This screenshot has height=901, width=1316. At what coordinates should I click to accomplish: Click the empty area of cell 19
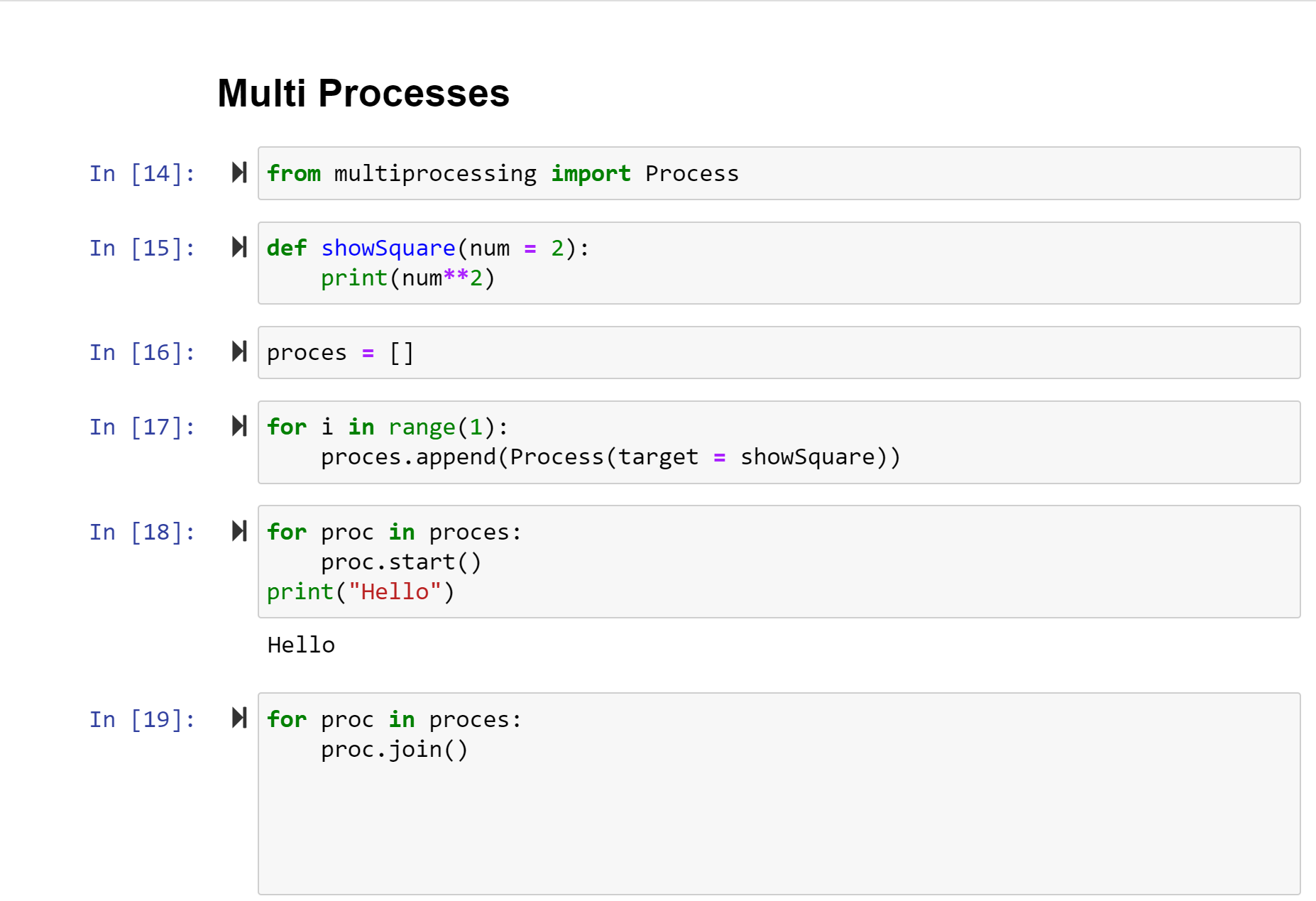click(x=779, y=831)
